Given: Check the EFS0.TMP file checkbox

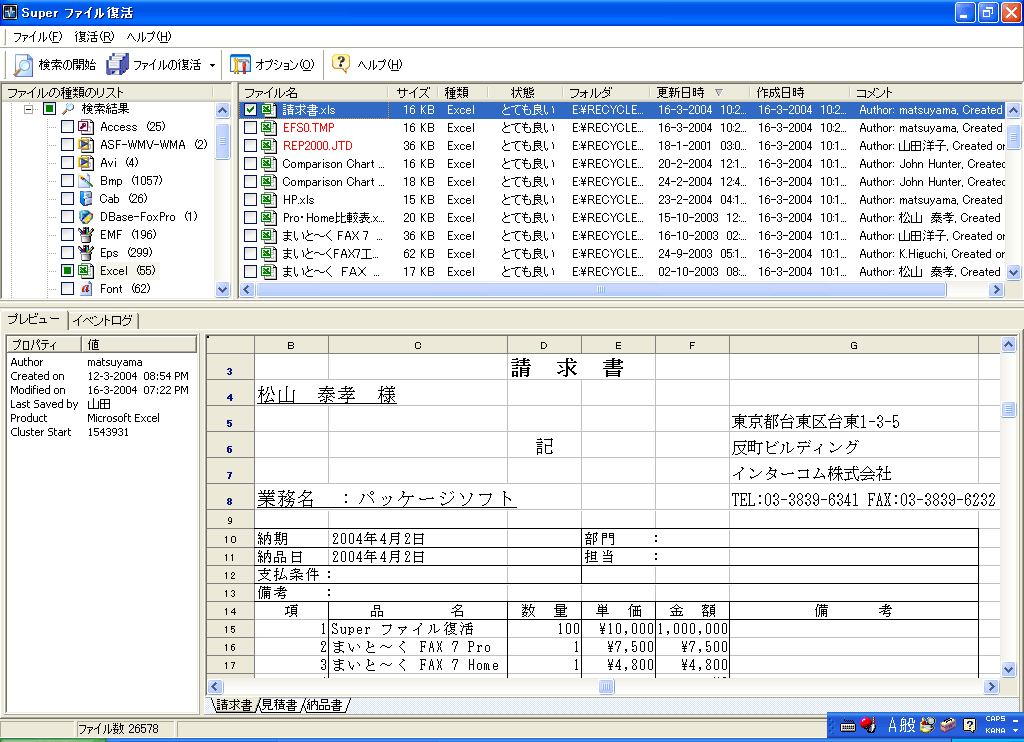Looking at the screenshot, I should (250, 128).
